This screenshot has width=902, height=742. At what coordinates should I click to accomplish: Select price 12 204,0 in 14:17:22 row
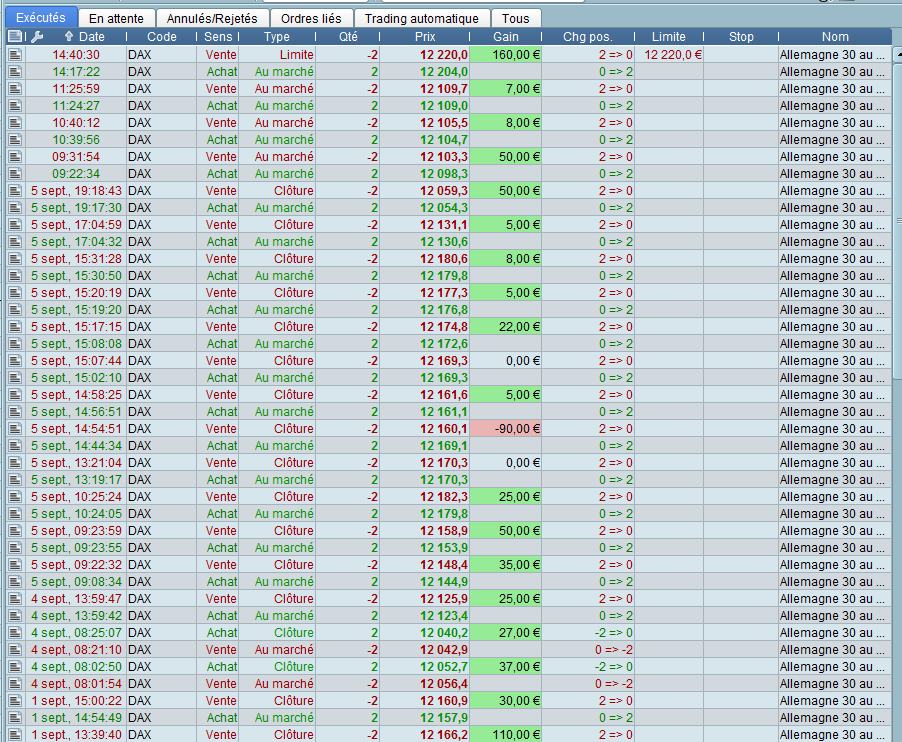tap(444, 72)
